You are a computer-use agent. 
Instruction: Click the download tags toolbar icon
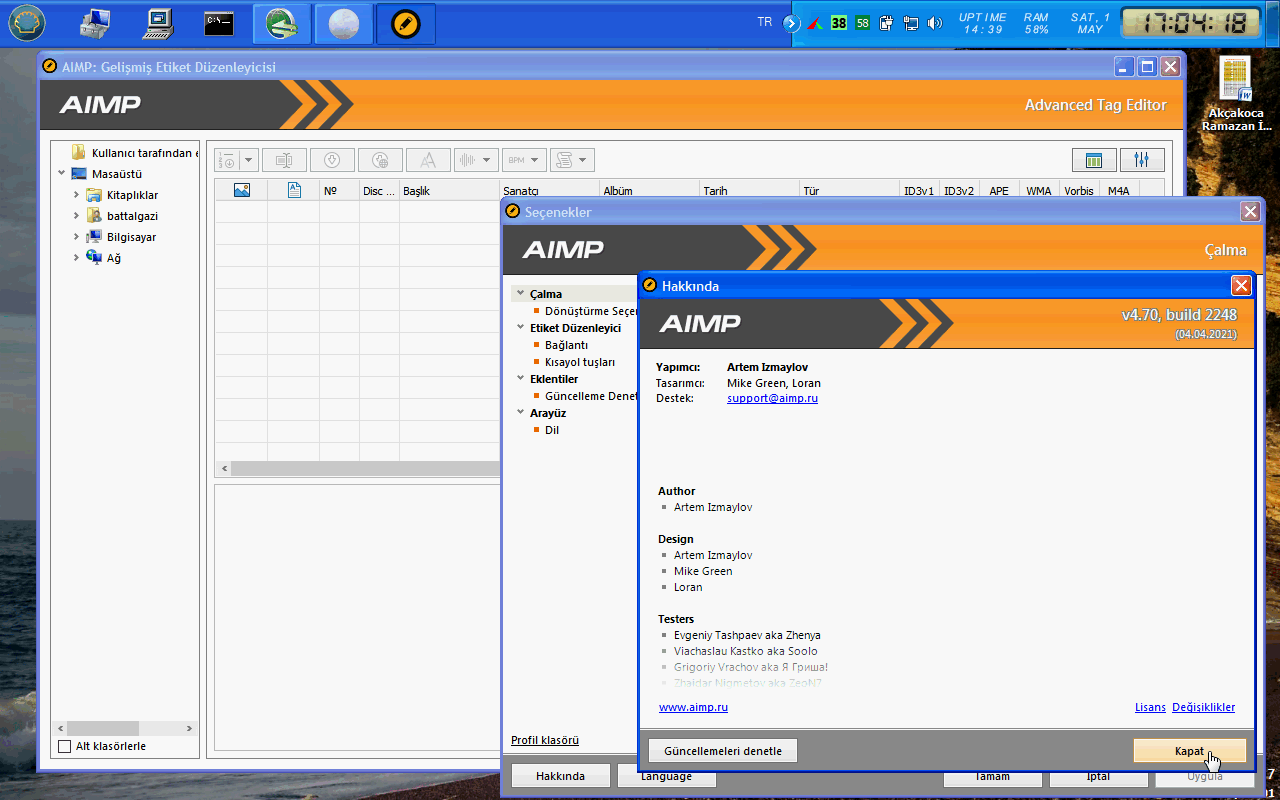point(332,160)
